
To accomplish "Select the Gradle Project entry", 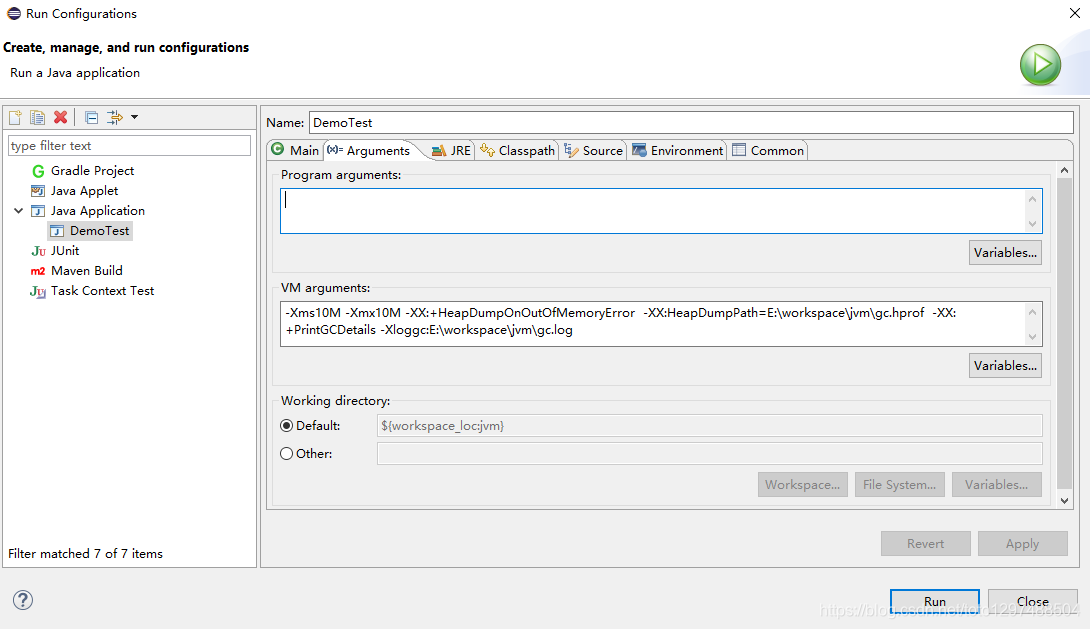I will (92, 170).
